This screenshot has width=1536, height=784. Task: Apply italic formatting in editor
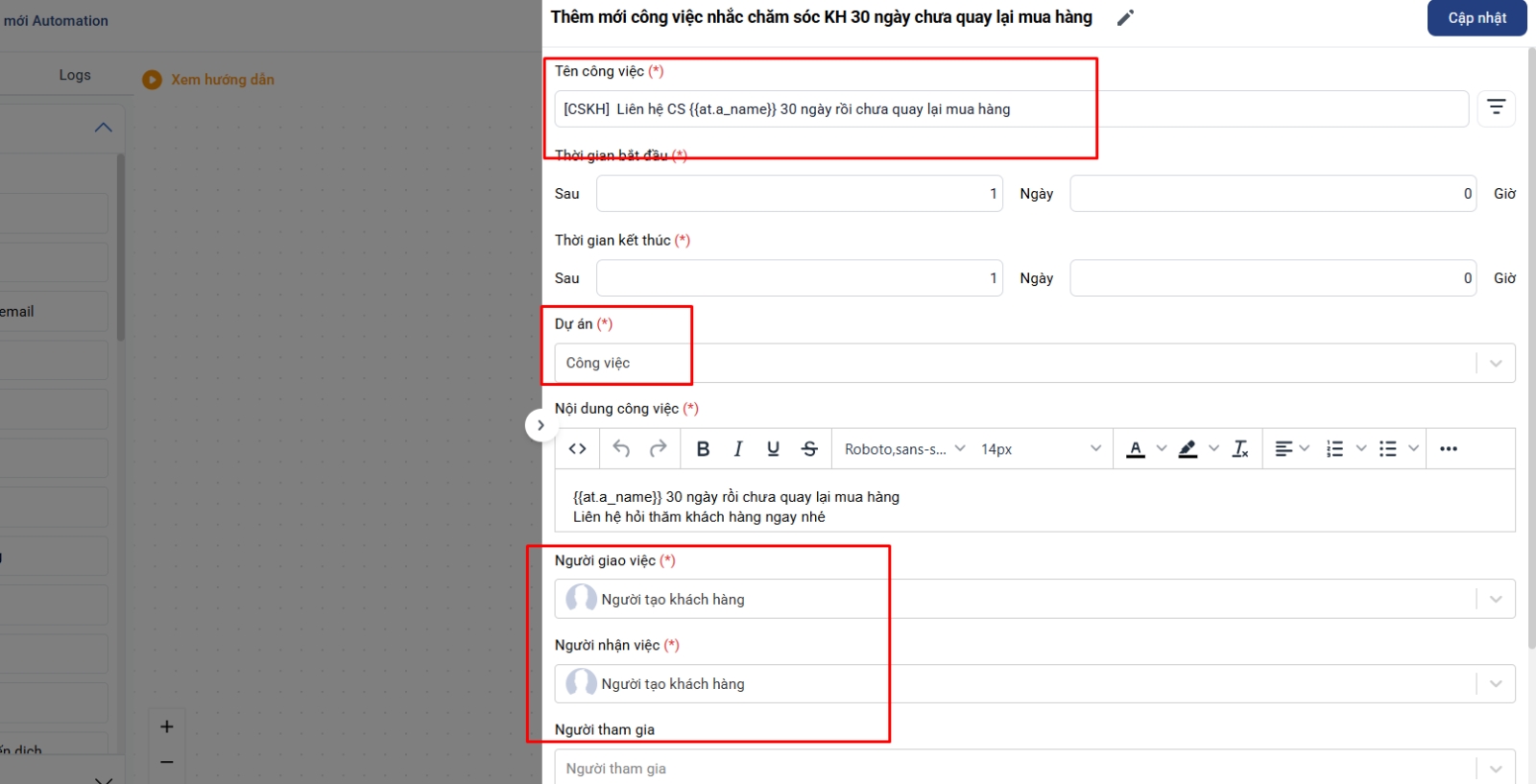coord(738,449)
